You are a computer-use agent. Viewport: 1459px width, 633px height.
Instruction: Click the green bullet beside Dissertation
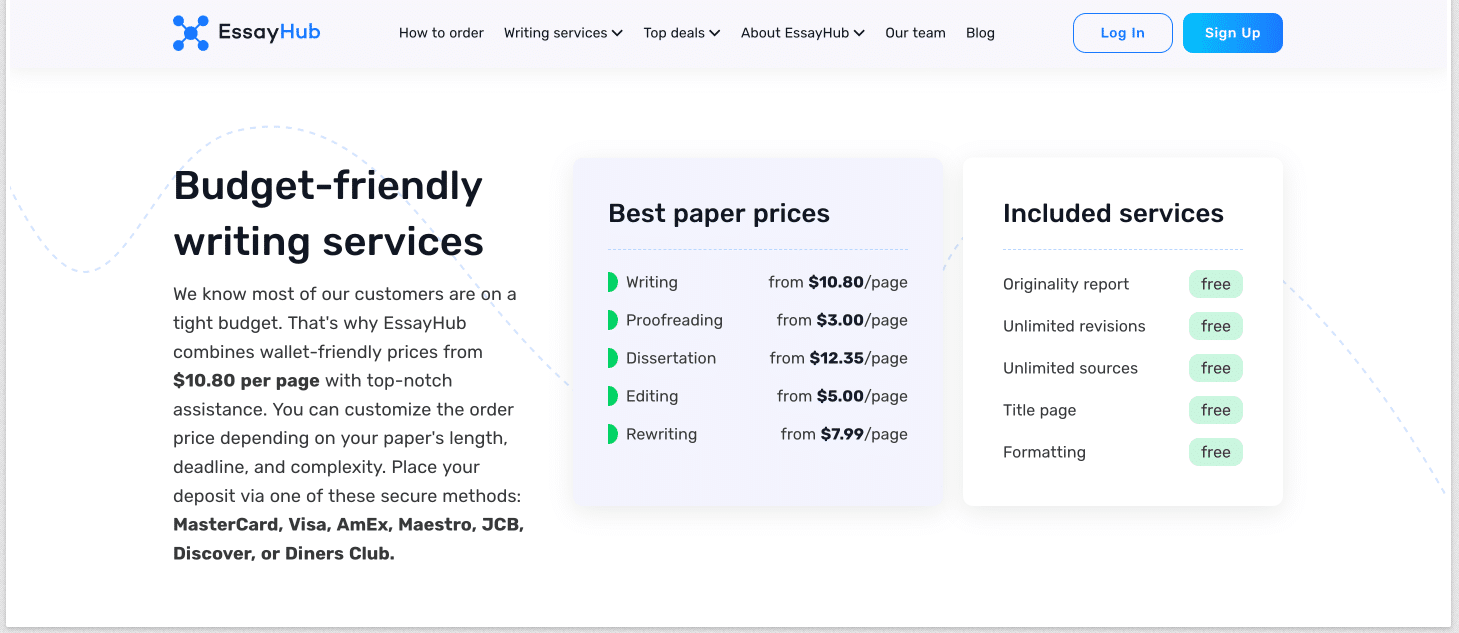coord(612,358)
